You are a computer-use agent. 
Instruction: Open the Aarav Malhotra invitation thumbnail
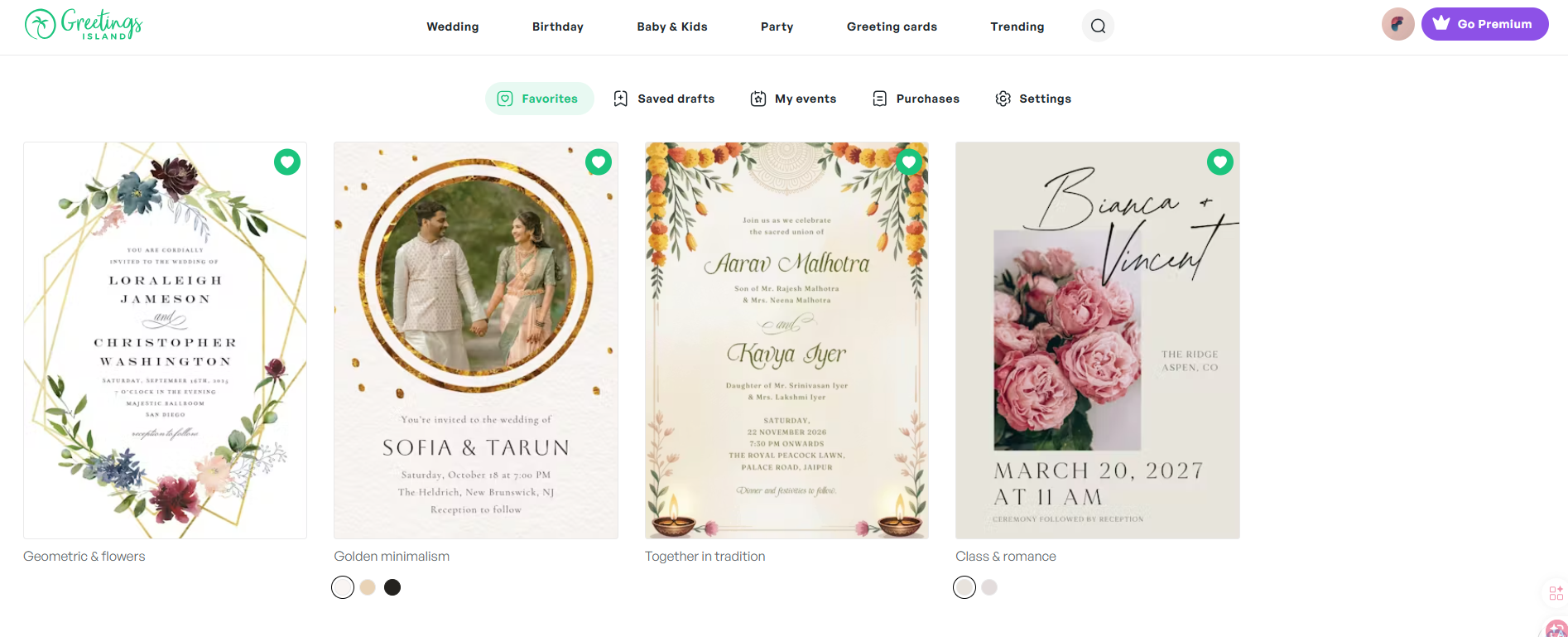pyautogui.click(x=786, y=340)
